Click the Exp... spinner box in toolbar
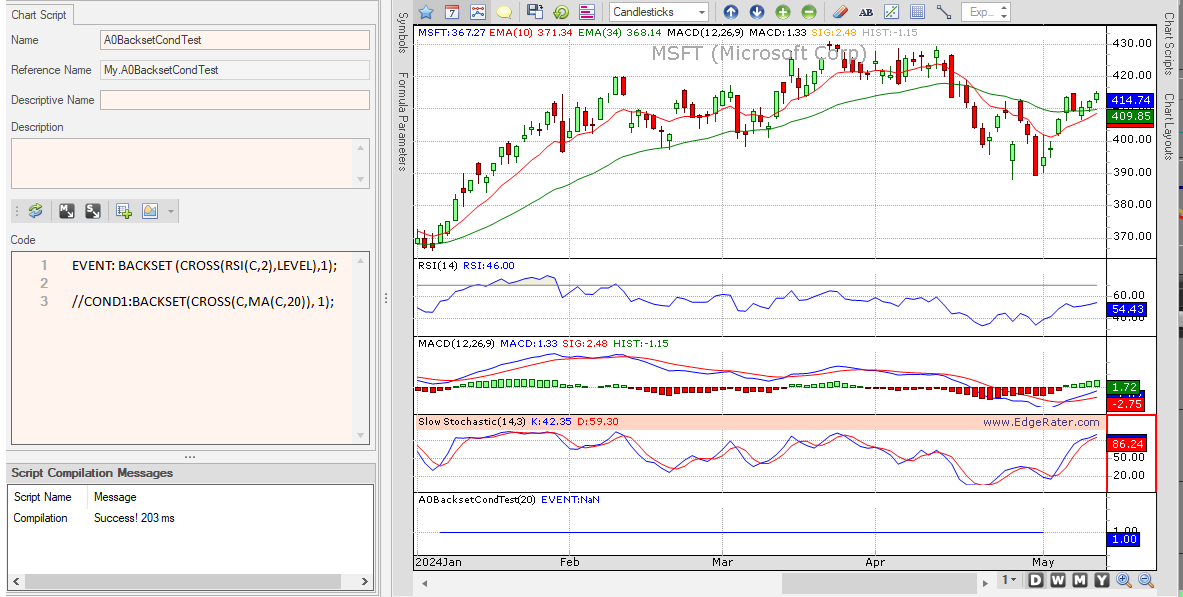Viewport: 1183px width, 597px height. [985, 12]
